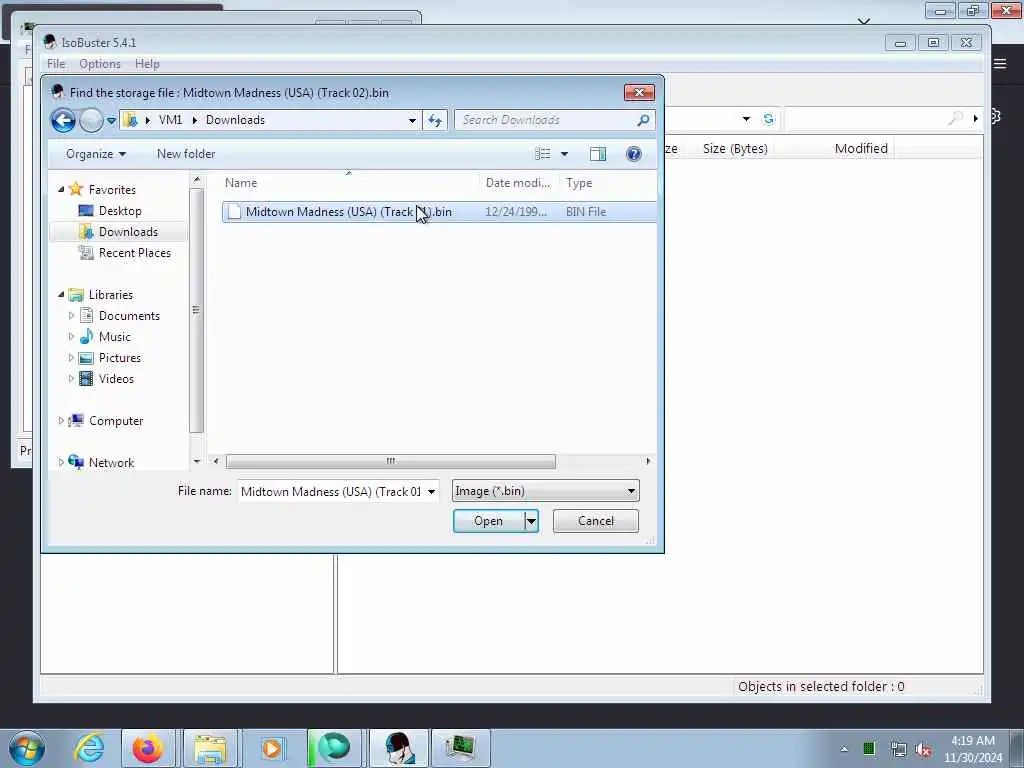The height and width of the screenshot is (768, 1024).
Task: Click VM1 in the address breadcrumb
Action: tap(170, 120)
